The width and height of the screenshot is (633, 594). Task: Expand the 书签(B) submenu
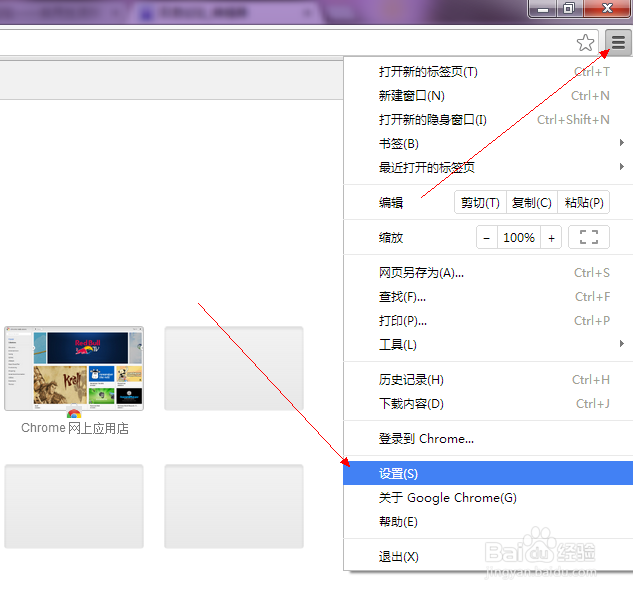(x=488, y=143)
